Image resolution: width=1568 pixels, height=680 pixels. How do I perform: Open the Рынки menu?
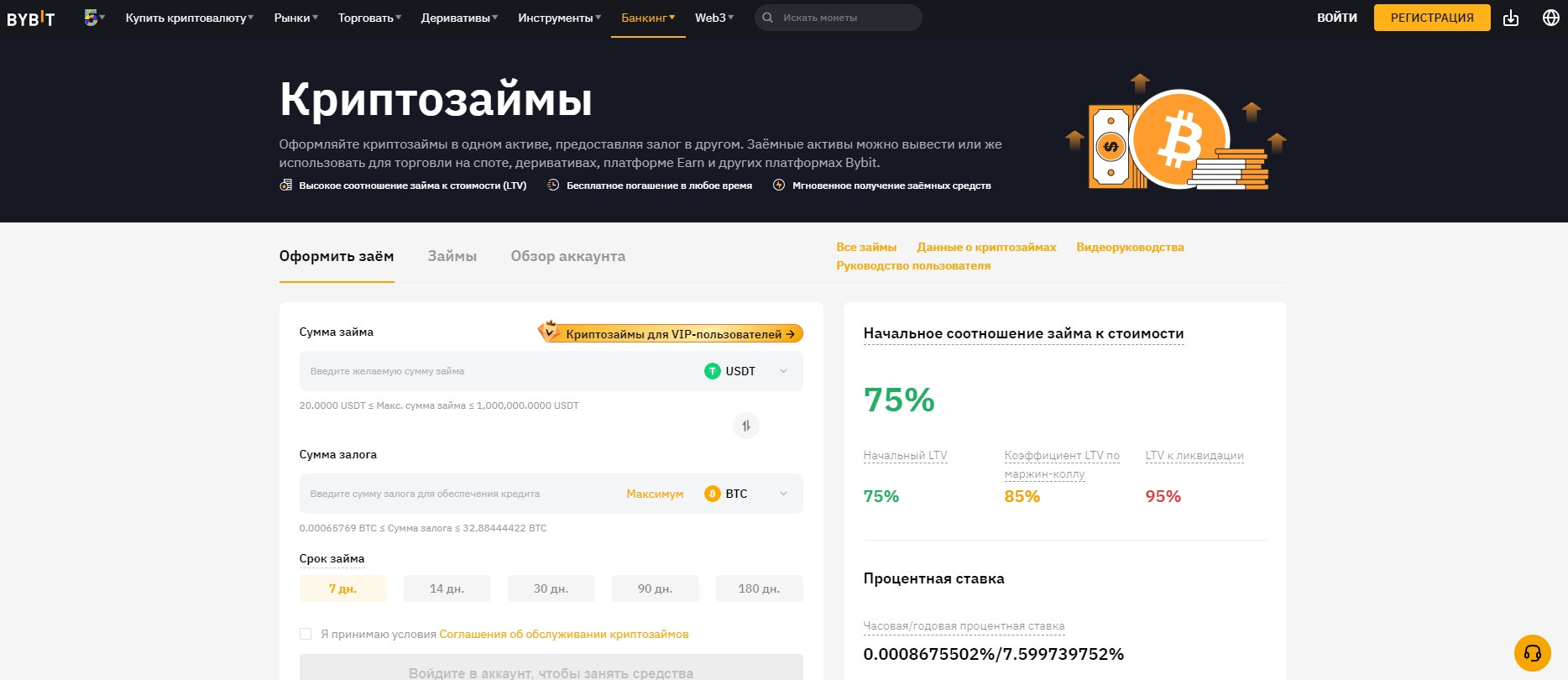pyautogui.click(x=295, y=18)
